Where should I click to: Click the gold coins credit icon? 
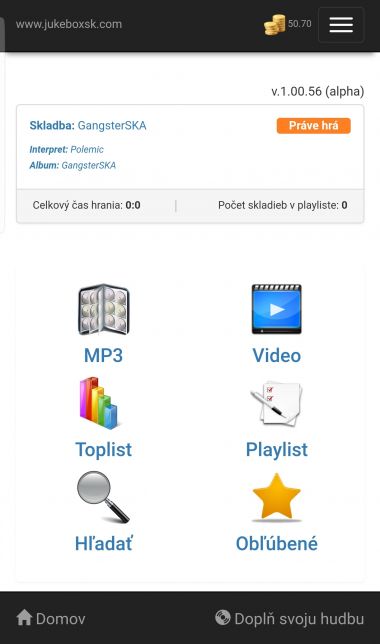pos(274,25)
